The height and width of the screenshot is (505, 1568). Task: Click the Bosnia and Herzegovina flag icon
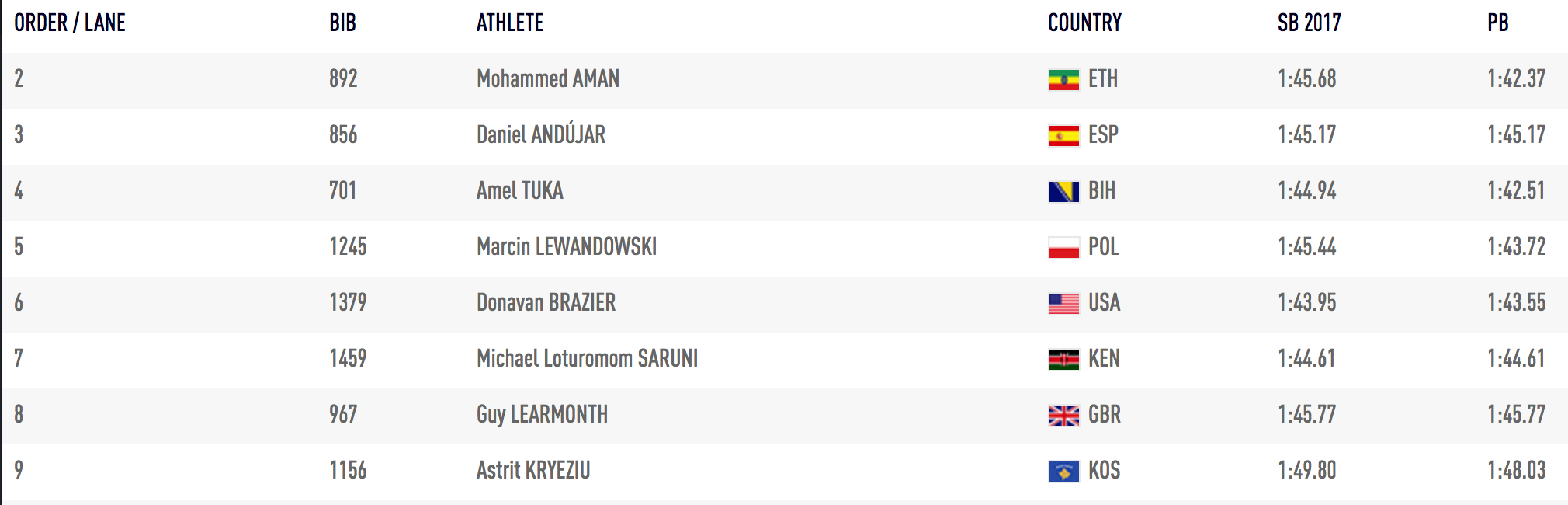click(x=1063, y=192)
